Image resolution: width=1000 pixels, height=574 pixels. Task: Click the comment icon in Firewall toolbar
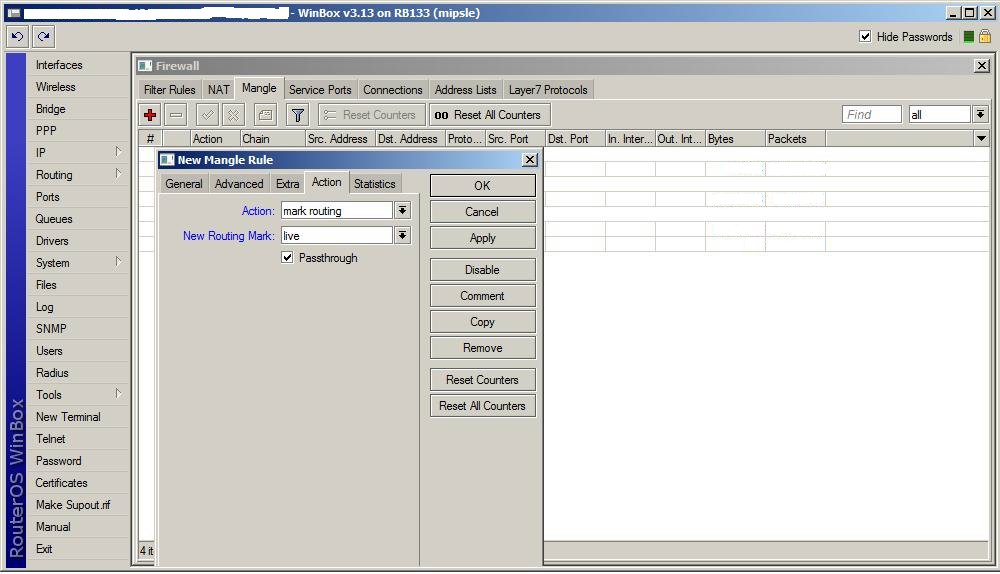[265, 115]
